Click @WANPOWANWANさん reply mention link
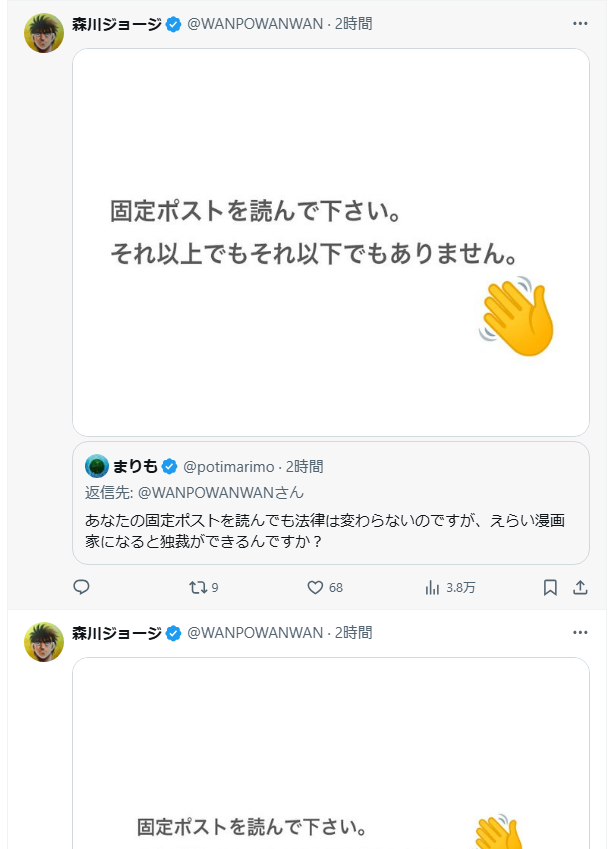 220,492
